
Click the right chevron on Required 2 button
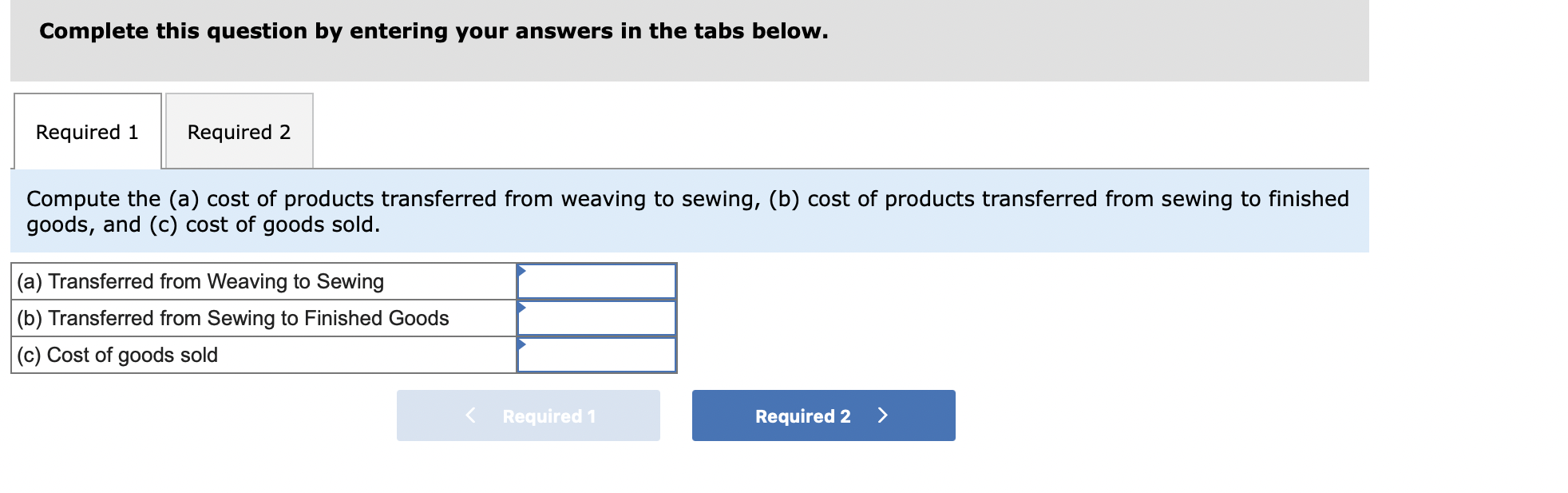coord(883,415)
